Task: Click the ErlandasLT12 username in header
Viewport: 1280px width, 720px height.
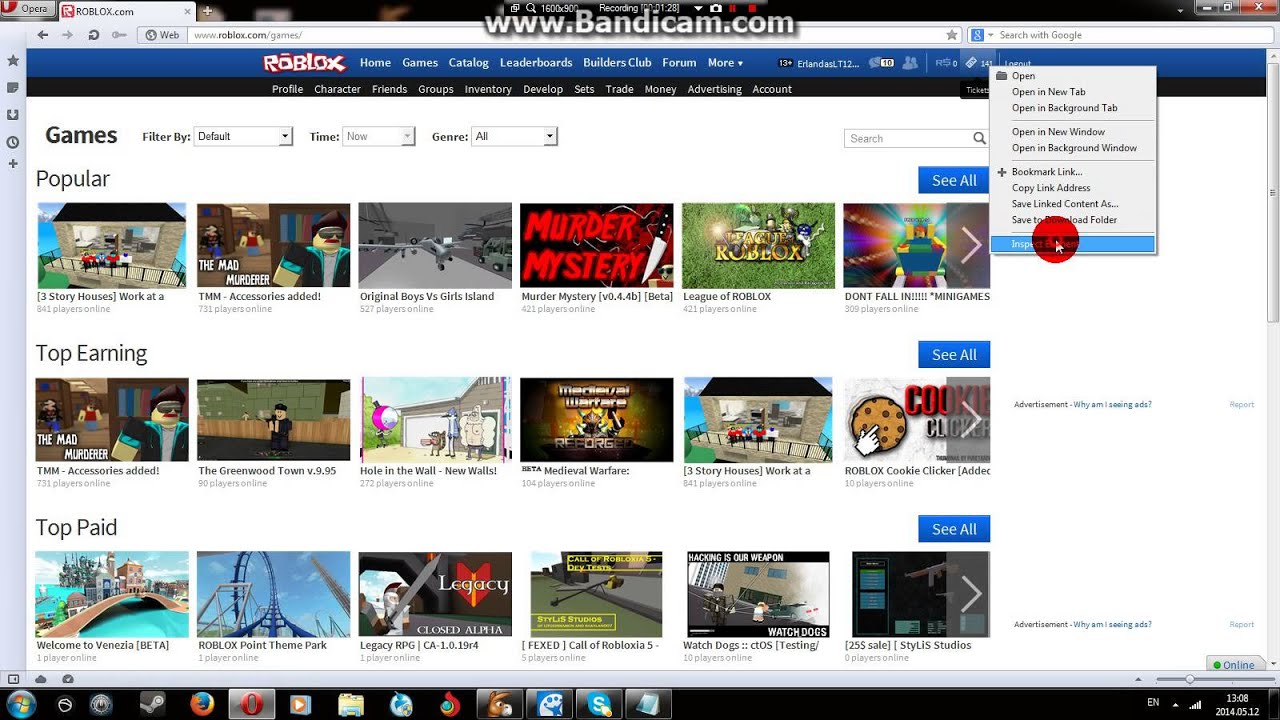Action: point(828,64)
